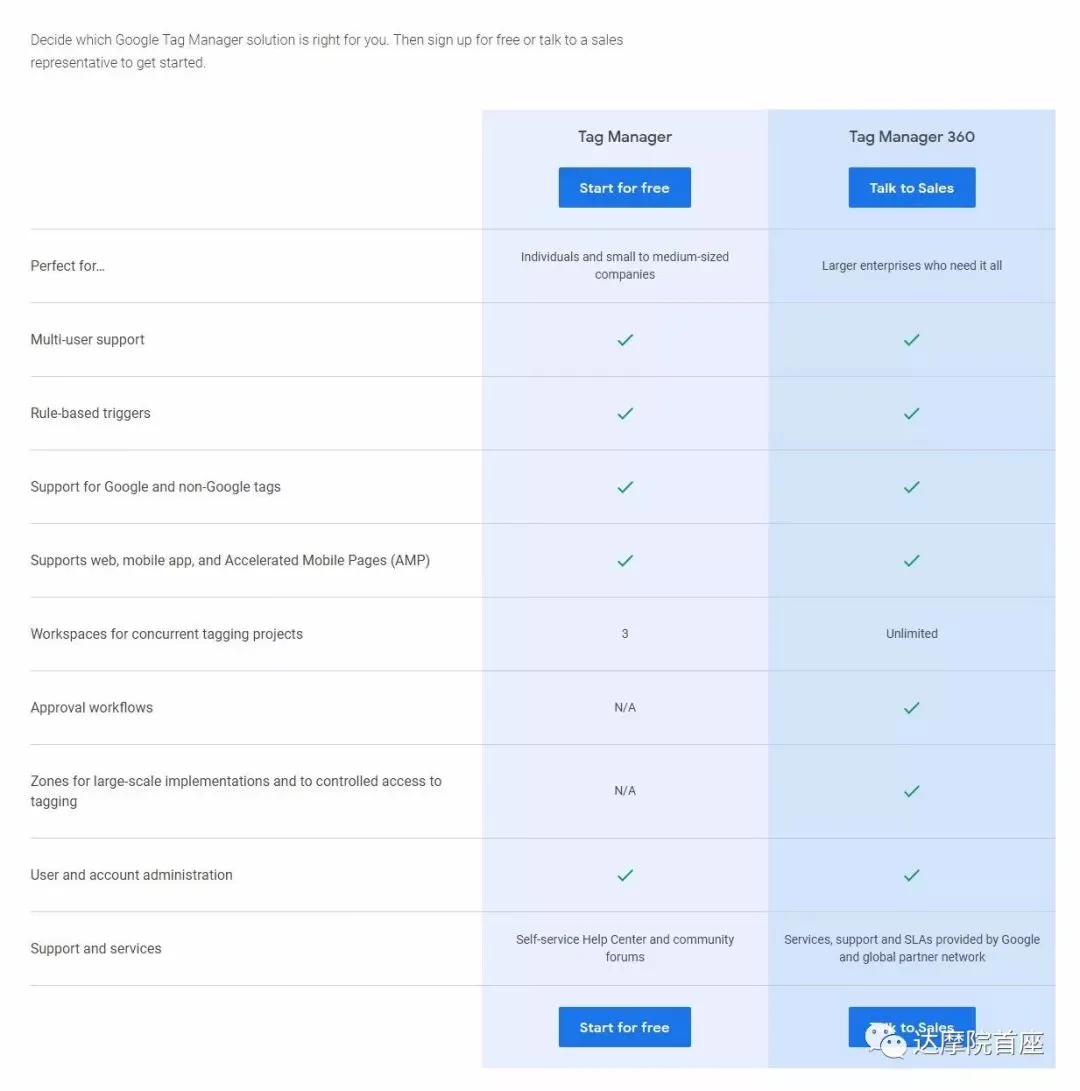The width and height of the screenshot is (1080, 1091).
Task: Select the Tag Manager column heading
Action: pos(624,136)
